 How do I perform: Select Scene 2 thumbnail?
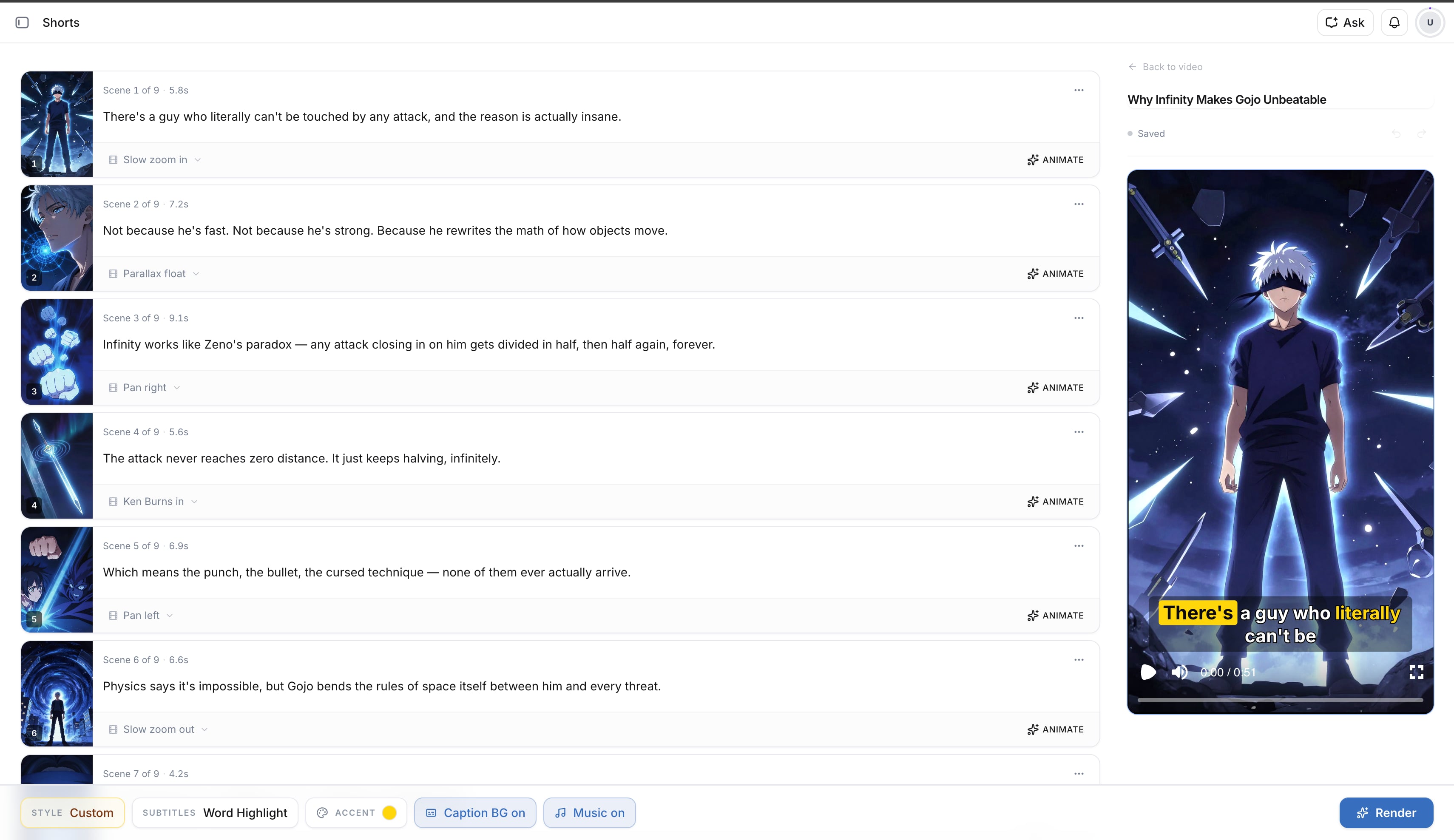click(57, 238)
